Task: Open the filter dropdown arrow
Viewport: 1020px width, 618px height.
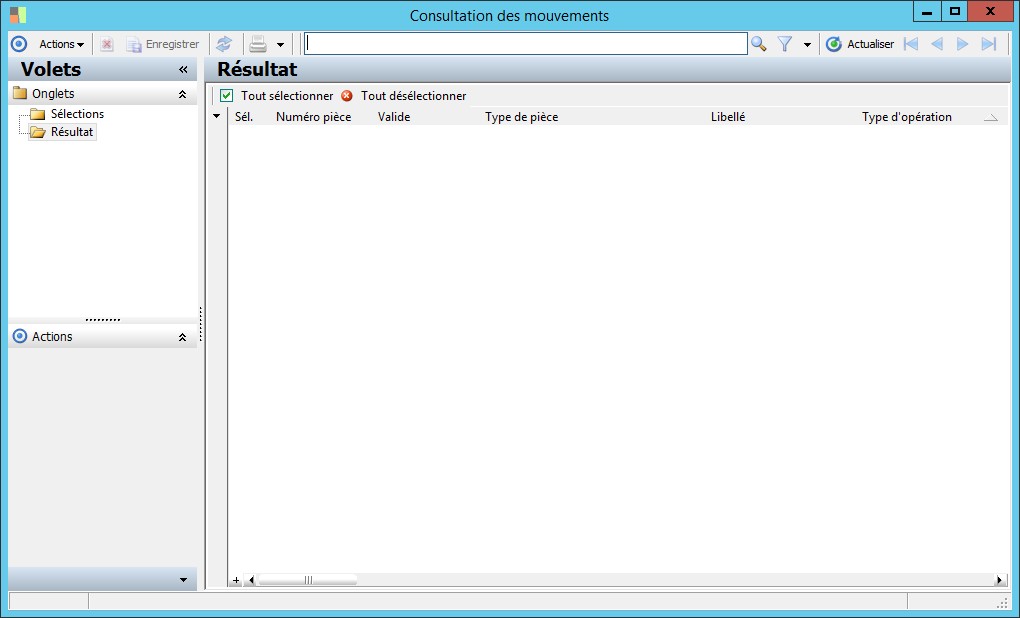Action: tap(807, 45)
